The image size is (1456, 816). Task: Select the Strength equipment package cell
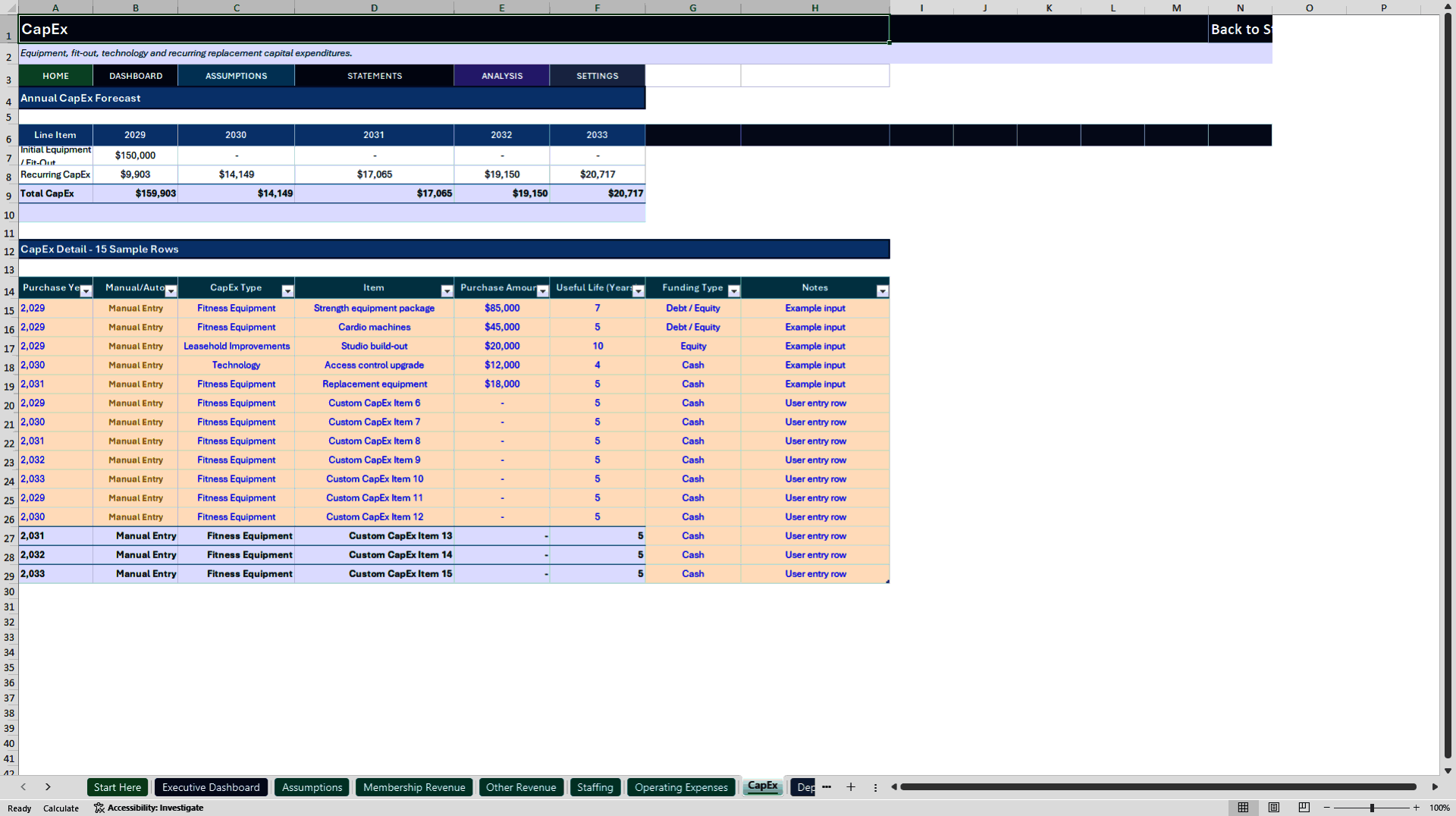coord(375,308)
